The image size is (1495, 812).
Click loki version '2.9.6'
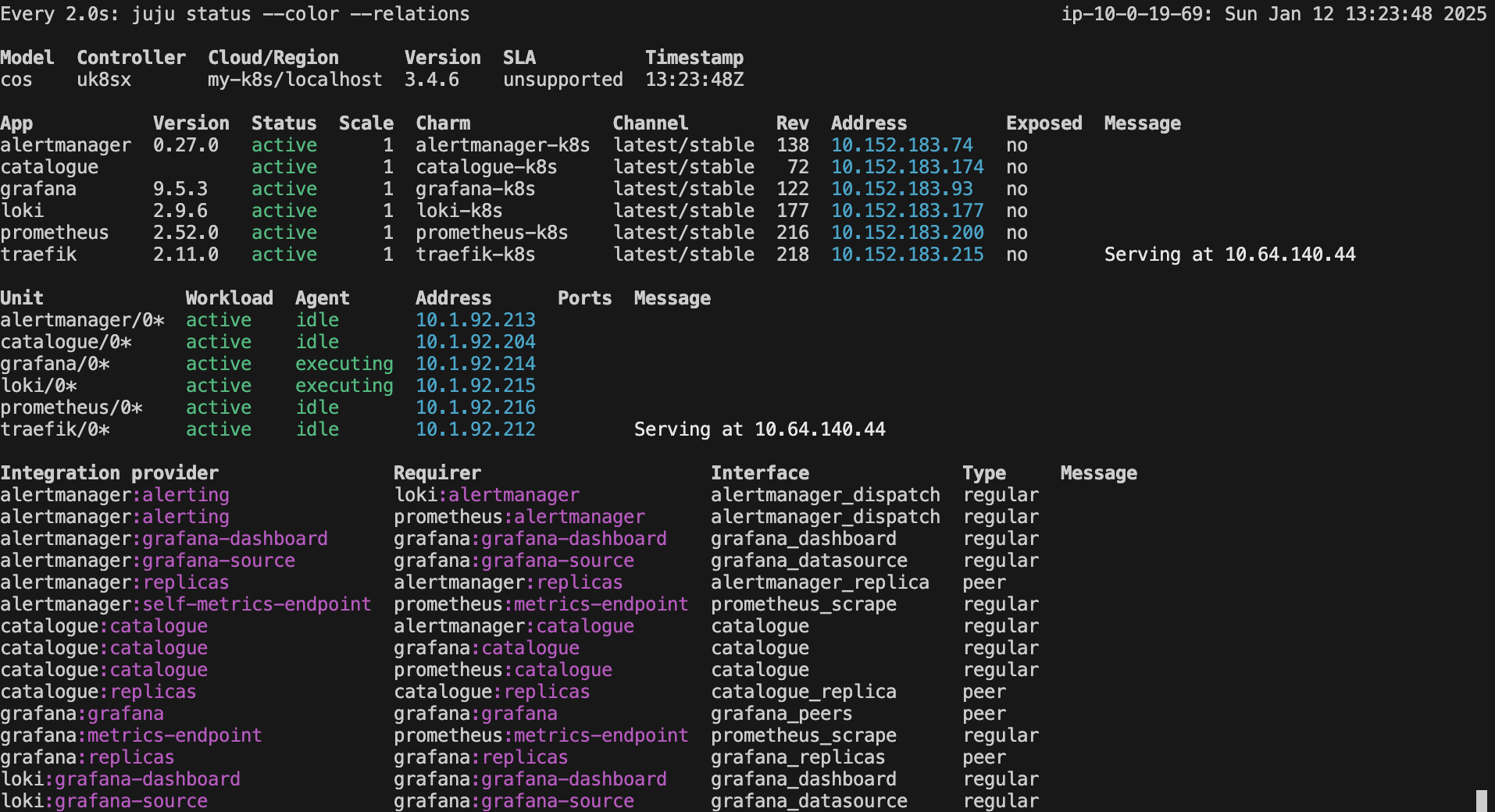[180, 211]
